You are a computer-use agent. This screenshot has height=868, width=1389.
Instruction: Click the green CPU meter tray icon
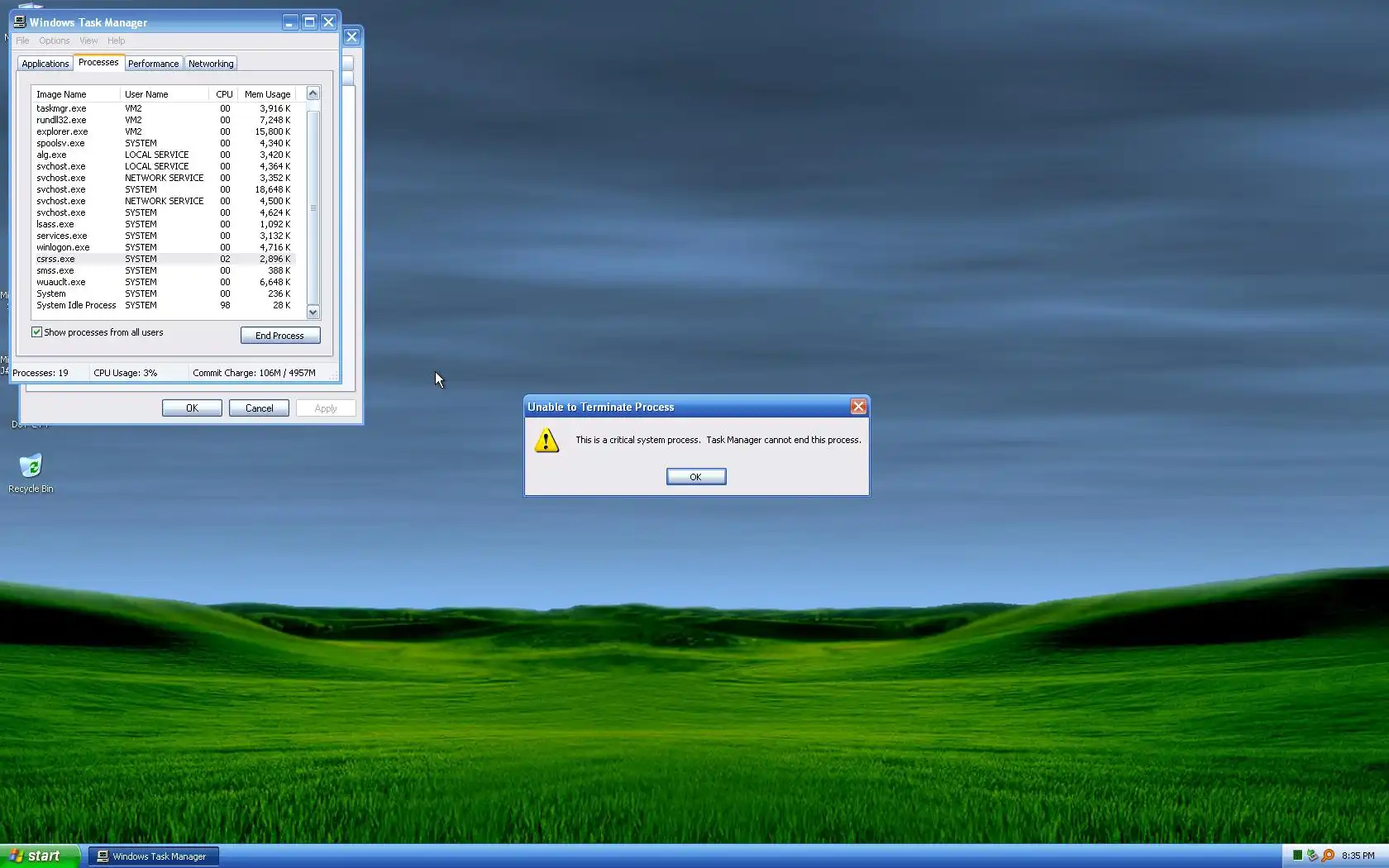point(1297,856)
